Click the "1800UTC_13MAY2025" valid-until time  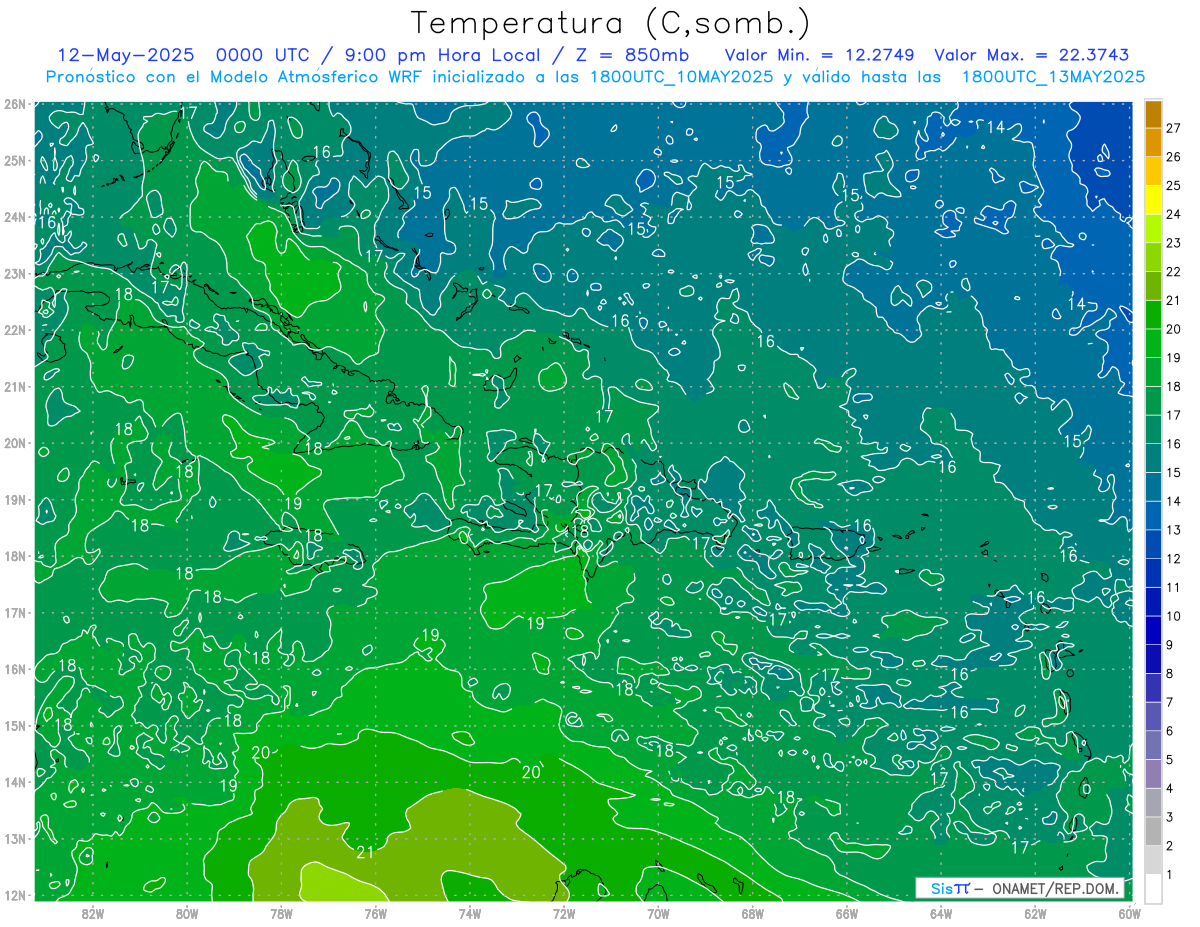(x=1053, y=77)
